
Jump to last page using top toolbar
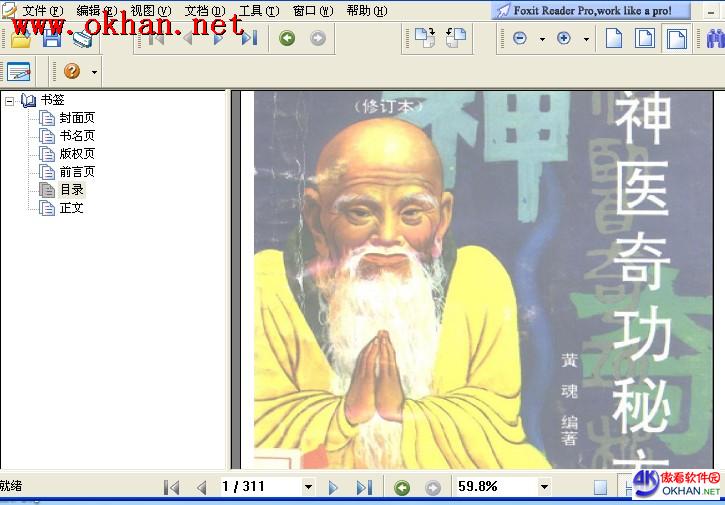tap(249, 38)
